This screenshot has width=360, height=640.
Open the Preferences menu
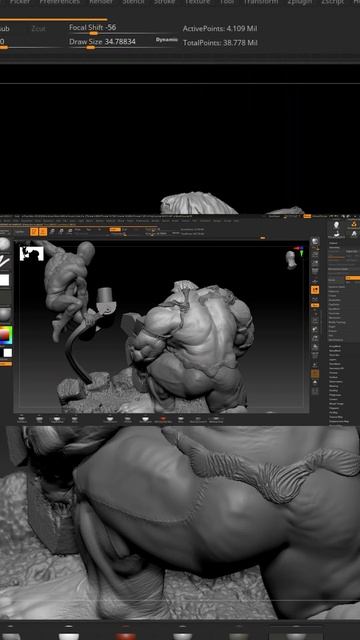60,2
